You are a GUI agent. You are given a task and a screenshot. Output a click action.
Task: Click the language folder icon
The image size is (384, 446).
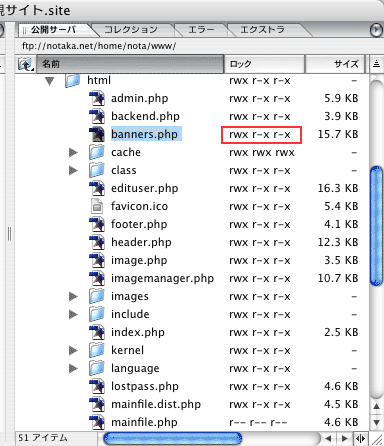(97, 368)
